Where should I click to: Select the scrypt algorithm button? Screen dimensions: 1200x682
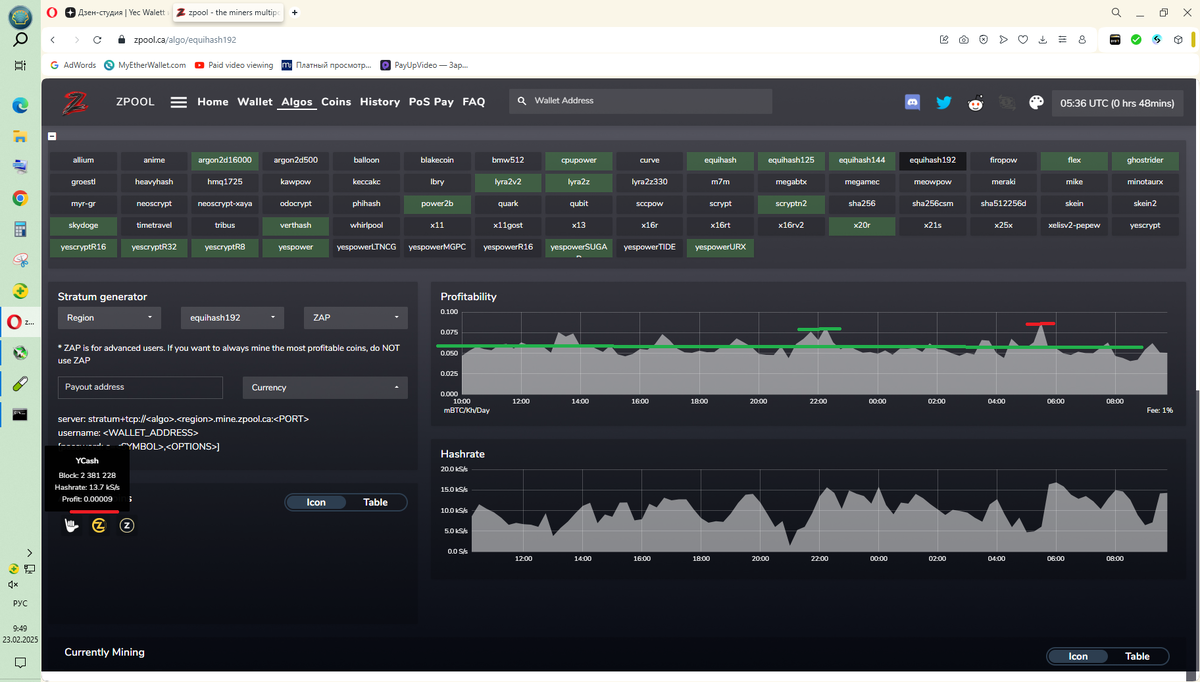tap(720, 203)
